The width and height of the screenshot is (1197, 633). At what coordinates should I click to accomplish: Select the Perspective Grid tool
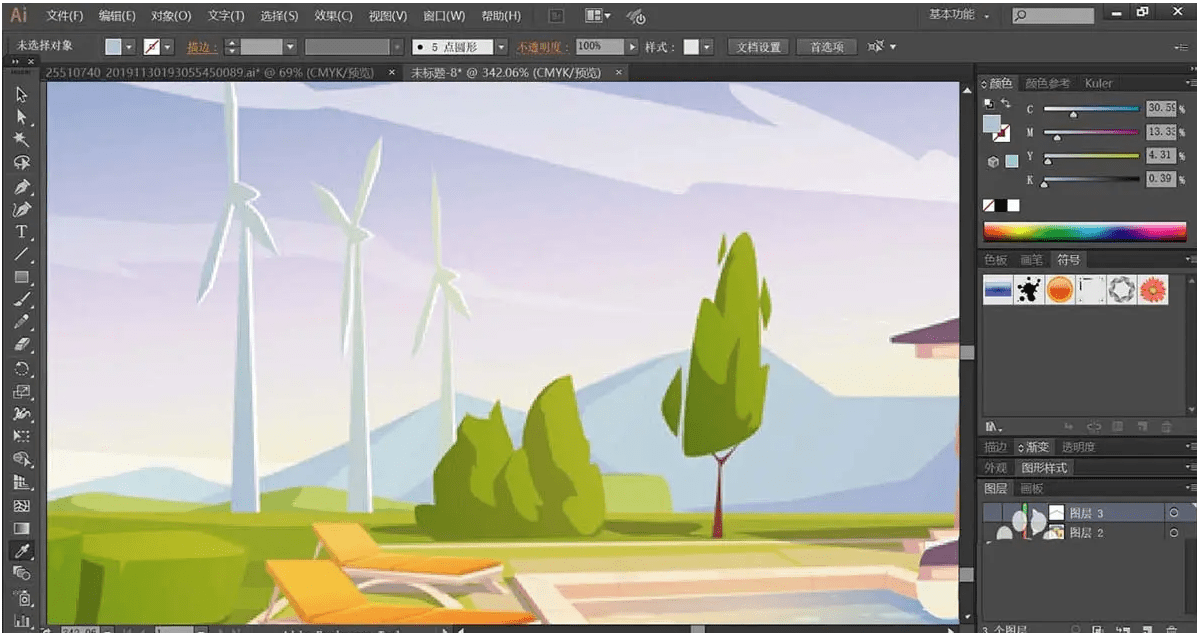(x=21, y=483)
